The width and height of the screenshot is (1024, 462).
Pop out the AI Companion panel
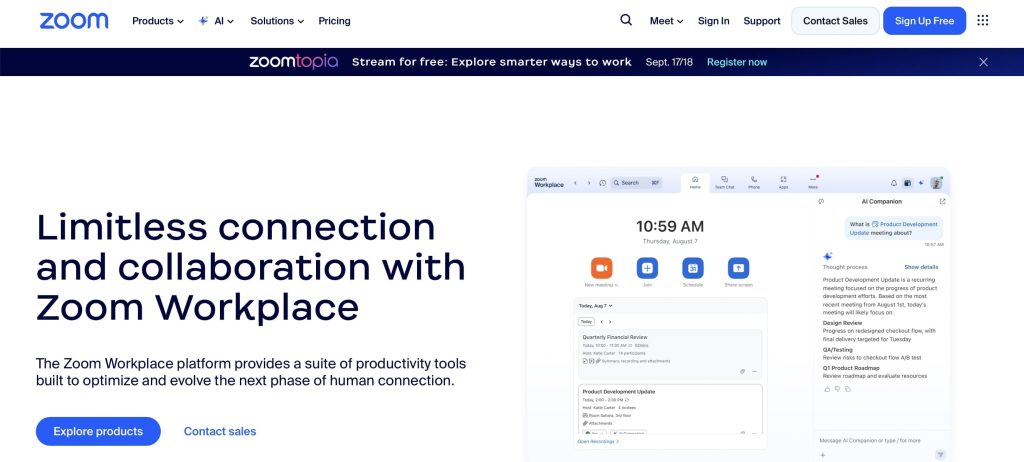[x=942, y=201]
